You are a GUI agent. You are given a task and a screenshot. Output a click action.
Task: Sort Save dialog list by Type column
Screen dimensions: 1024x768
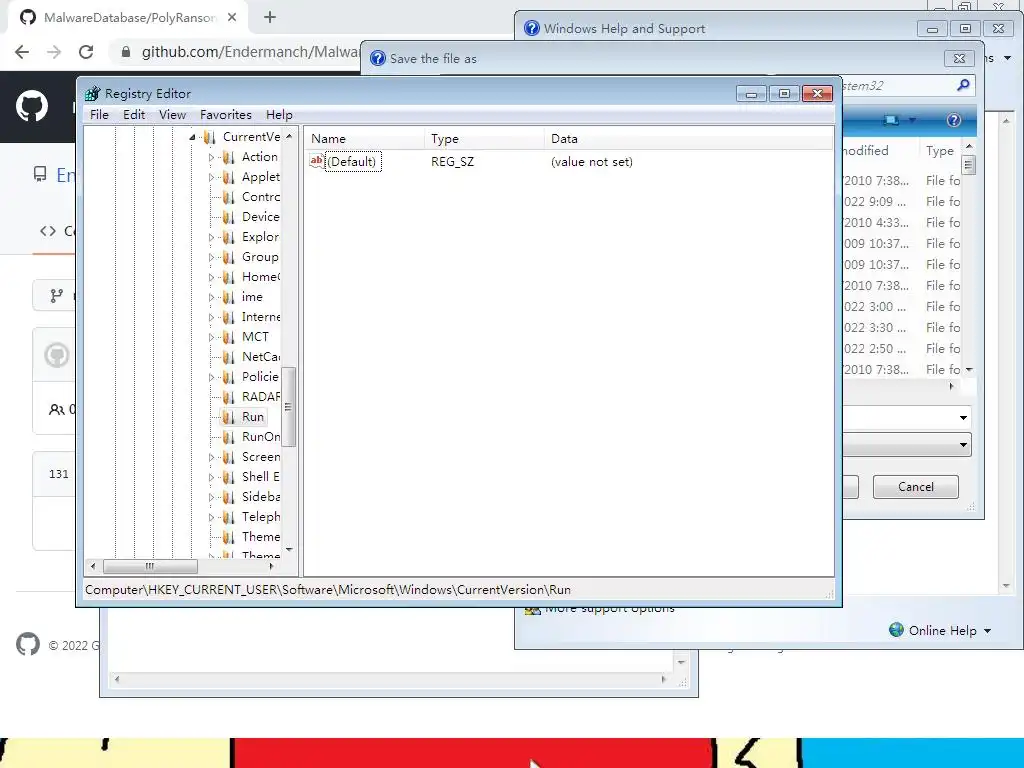coord(940,151)
